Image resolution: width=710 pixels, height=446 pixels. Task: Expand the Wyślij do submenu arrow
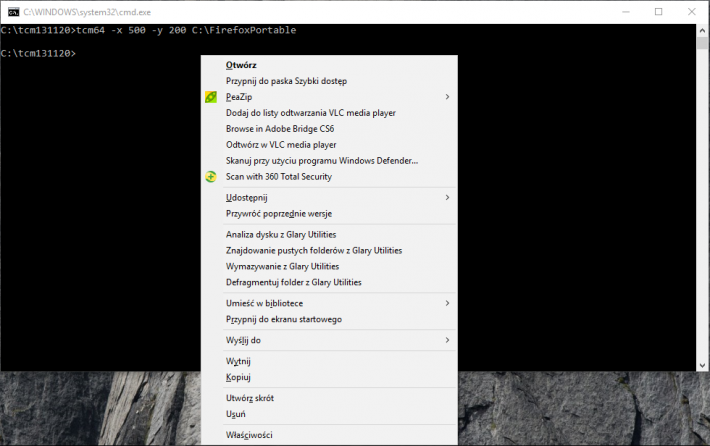point(447,340)
